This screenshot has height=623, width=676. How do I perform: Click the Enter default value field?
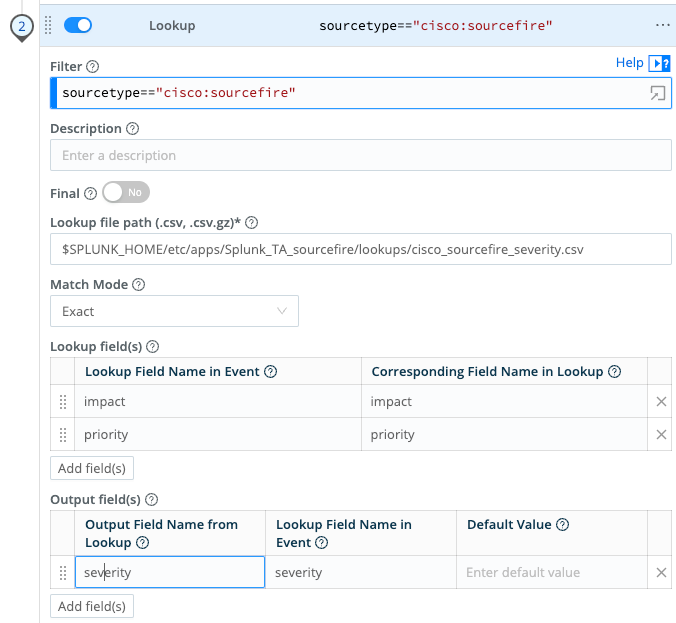(552, 572)
